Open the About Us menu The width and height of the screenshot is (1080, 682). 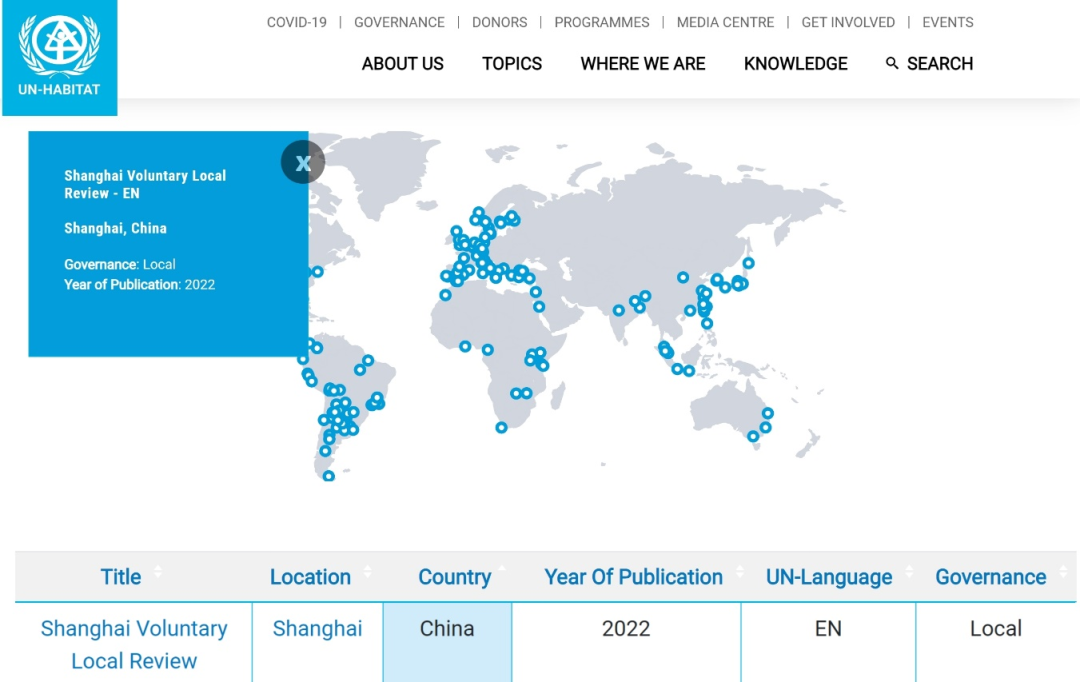(x=403, y=64)
